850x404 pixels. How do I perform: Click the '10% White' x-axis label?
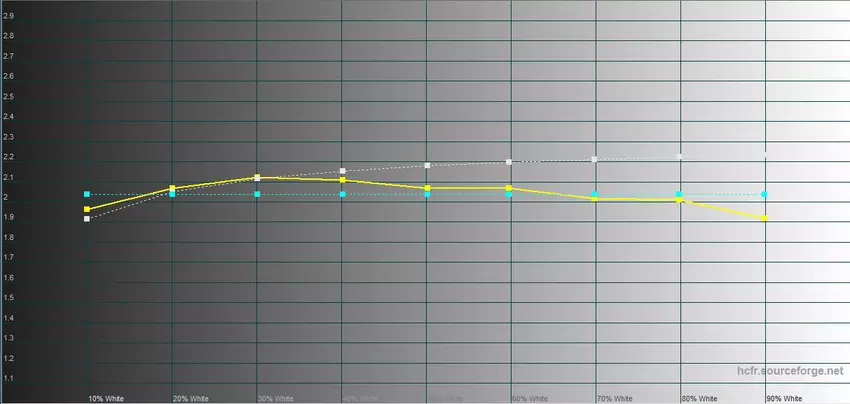coord(105,397)
